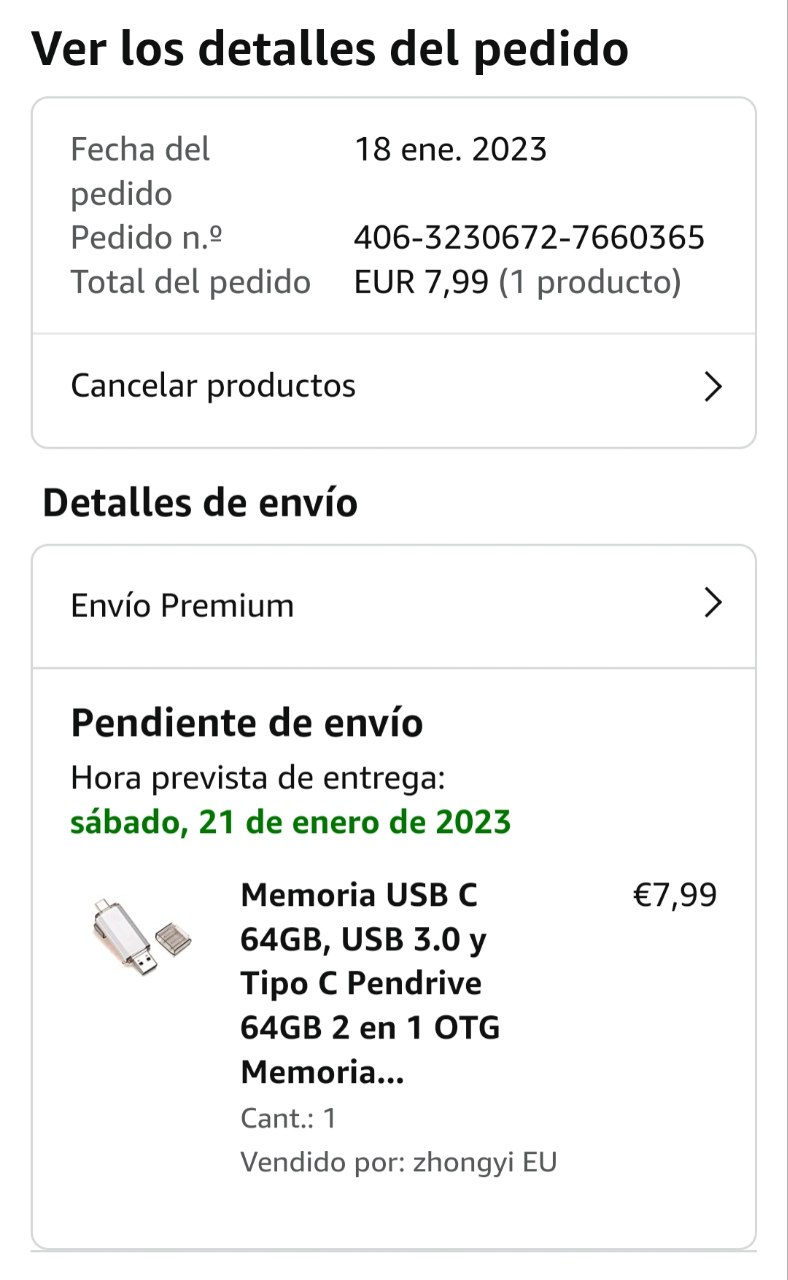This screenshot has width=788, height=1280.
Task: Tap the Cancelar productos label
Action: pyautogui.click(x=213, y=386)
